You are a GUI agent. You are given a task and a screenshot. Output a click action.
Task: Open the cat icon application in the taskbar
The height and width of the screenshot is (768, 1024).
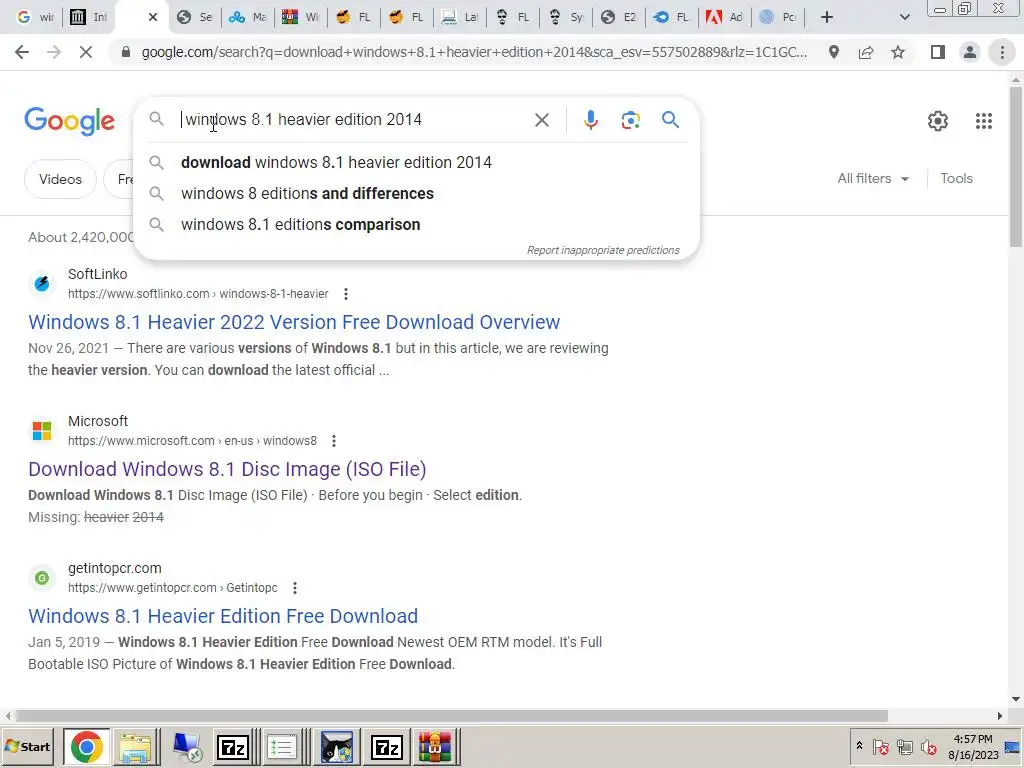337,747
